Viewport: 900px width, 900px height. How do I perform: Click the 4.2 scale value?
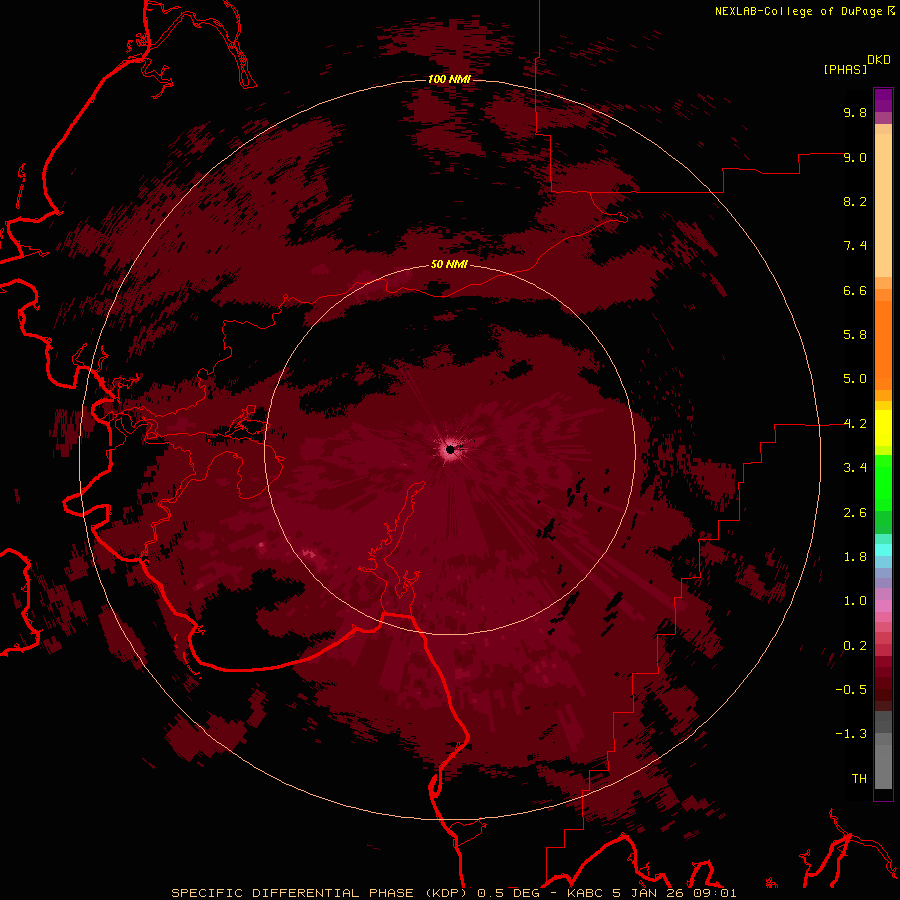(x=855, y=424)
